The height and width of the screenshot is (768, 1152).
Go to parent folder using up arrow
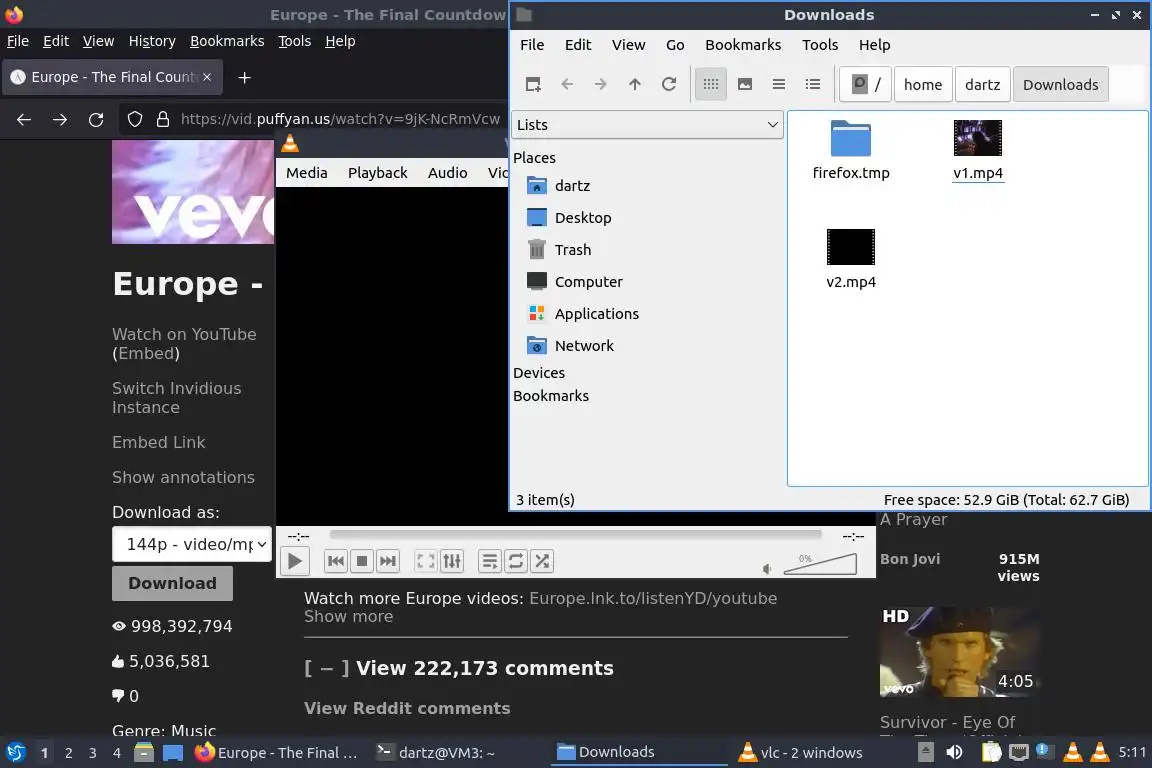pyautogui.click(x=635, y=85)
